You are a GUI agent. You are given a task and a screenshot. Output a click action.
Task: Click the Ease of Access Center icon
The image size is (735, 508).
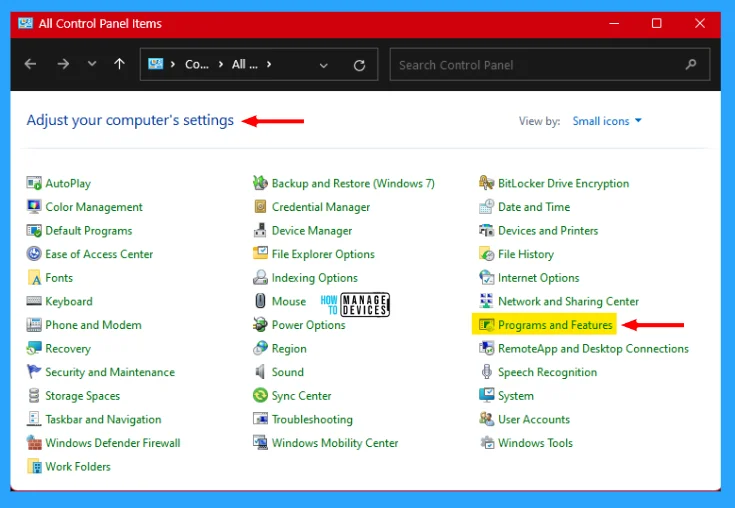coord(34,254)
